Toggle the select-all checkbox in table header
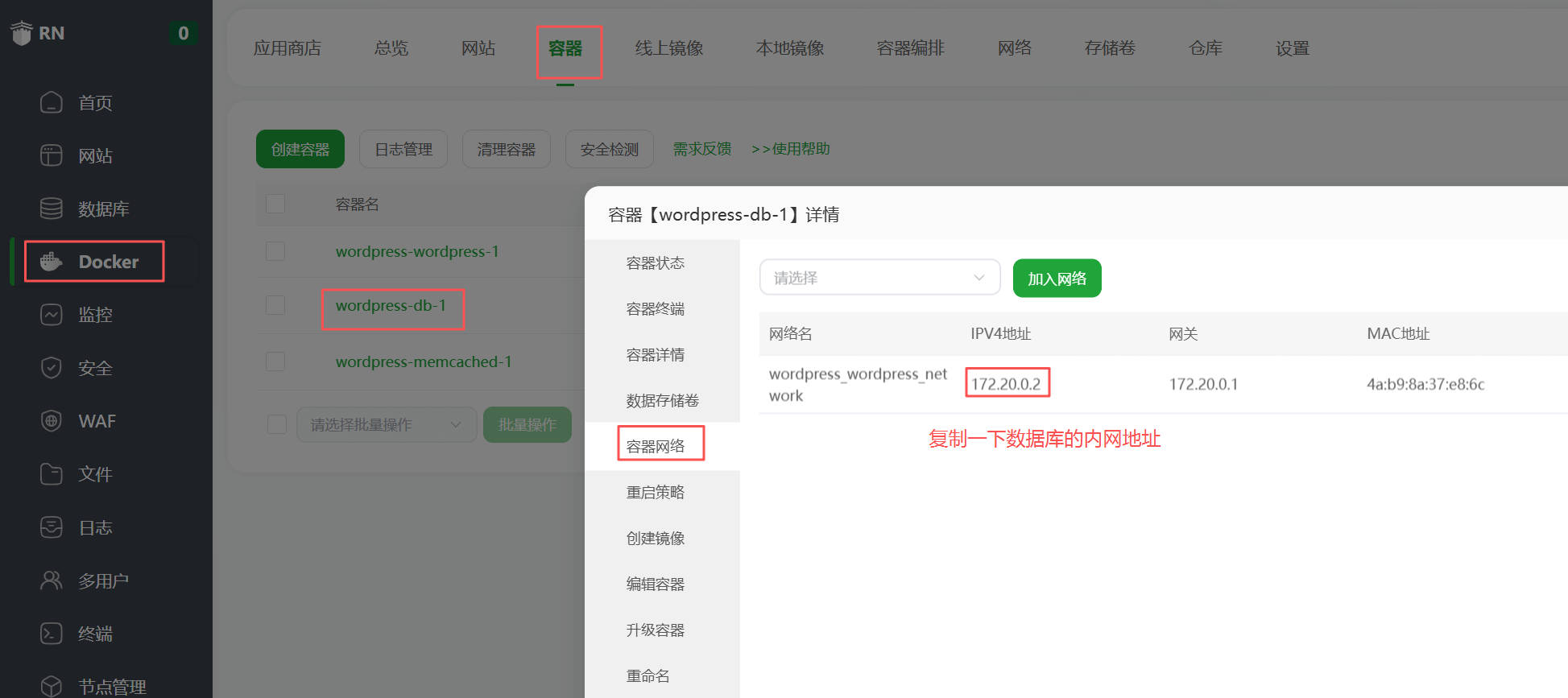The height and width of the screenshot is (698, 1568). click(275, 204)
